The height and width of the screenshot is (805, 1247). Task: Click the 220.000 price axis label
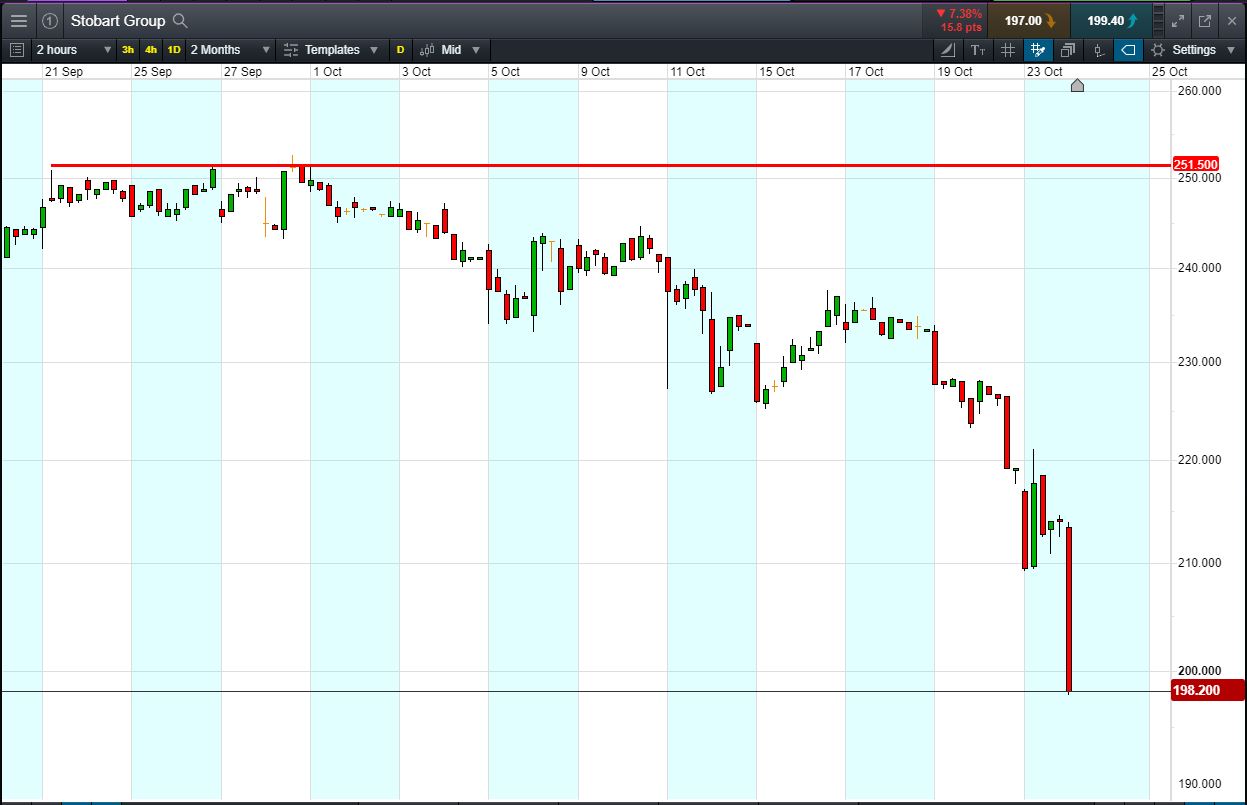click(x=1198, y=460)
